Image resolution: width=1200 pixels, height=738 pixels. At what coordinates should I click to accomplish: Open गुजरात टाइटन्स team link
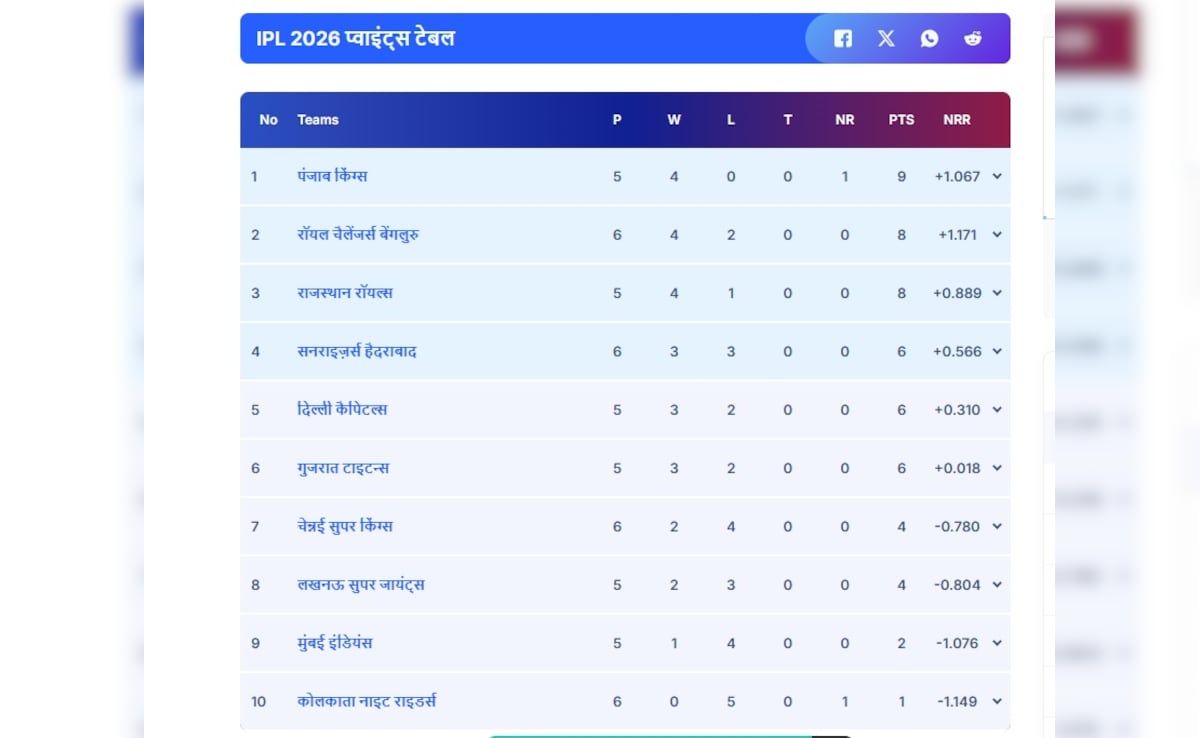point(343,468)
